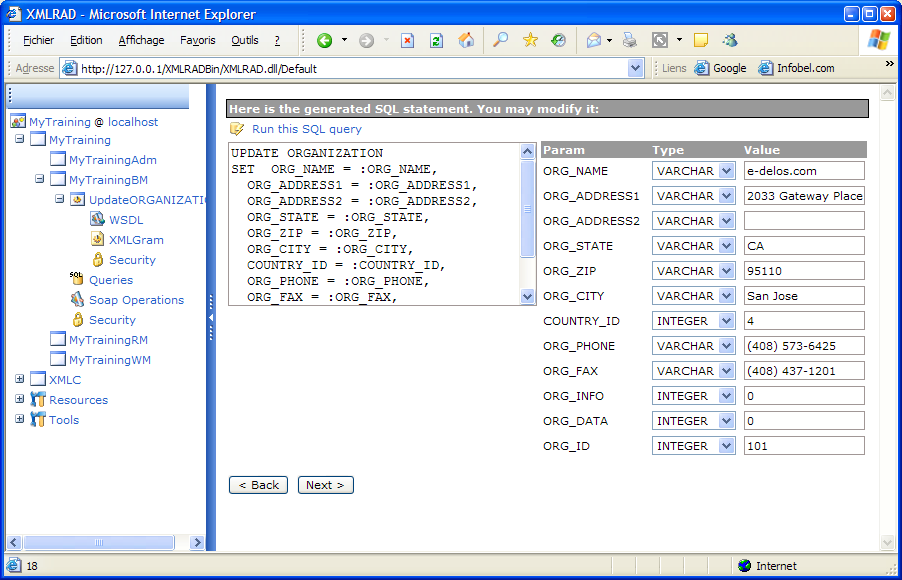This screenshot has height=580, width=902.
Task: Expand the XMLC tree node
Action: pos(20,380)
